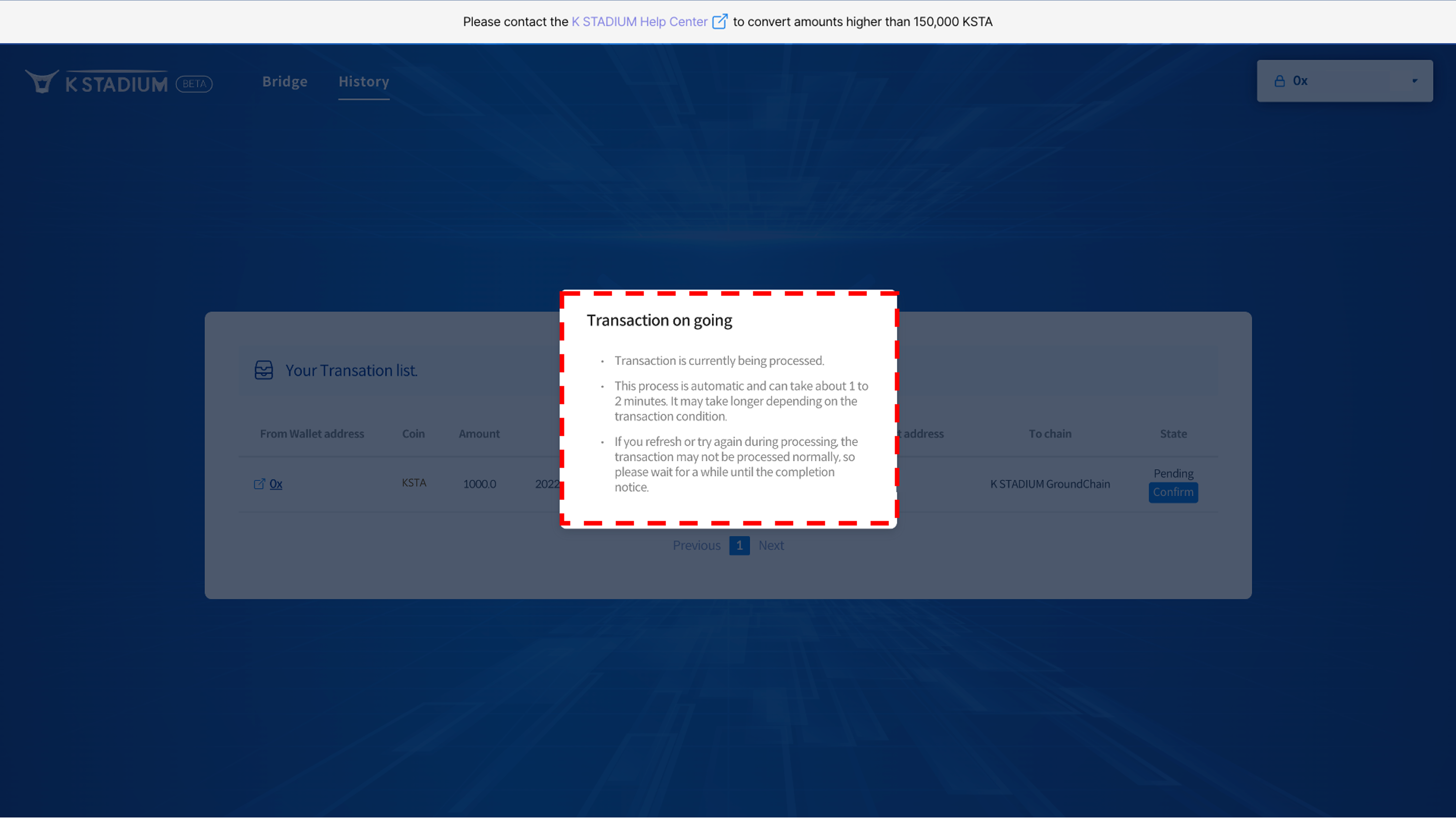This screenshot has height=819, width=1456.
Task: Click the Amount column header
Action: tap(479, 433)
